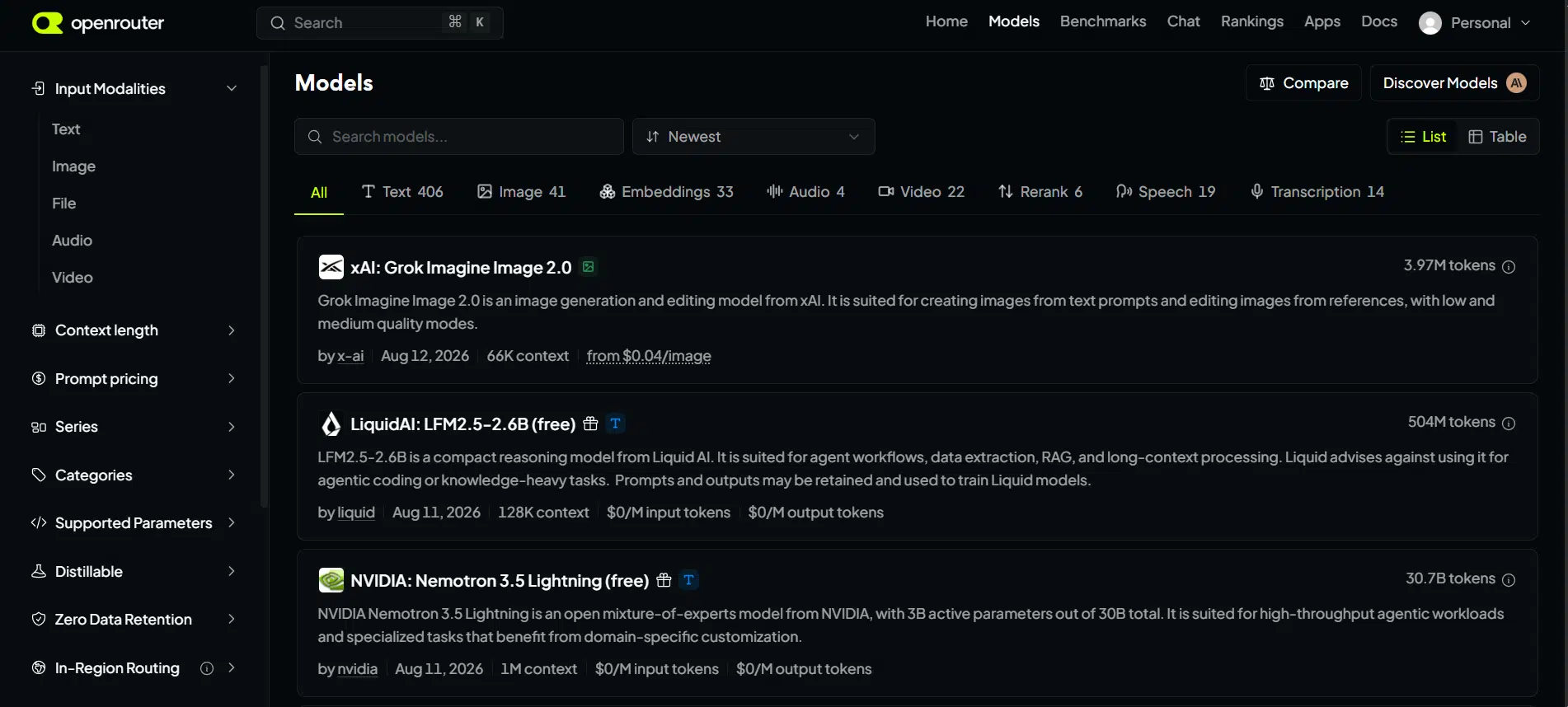Click the info icon next to 504M tokens
This screenshot has width=1568, height=707.
1509,424
